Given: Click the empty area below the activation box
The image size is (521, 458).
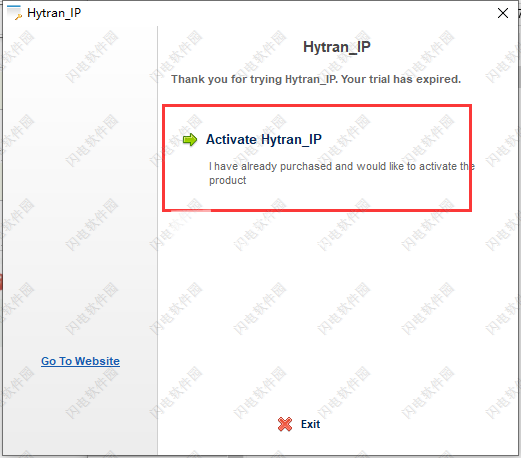Looking at the screenshot, I should (337, 310).
